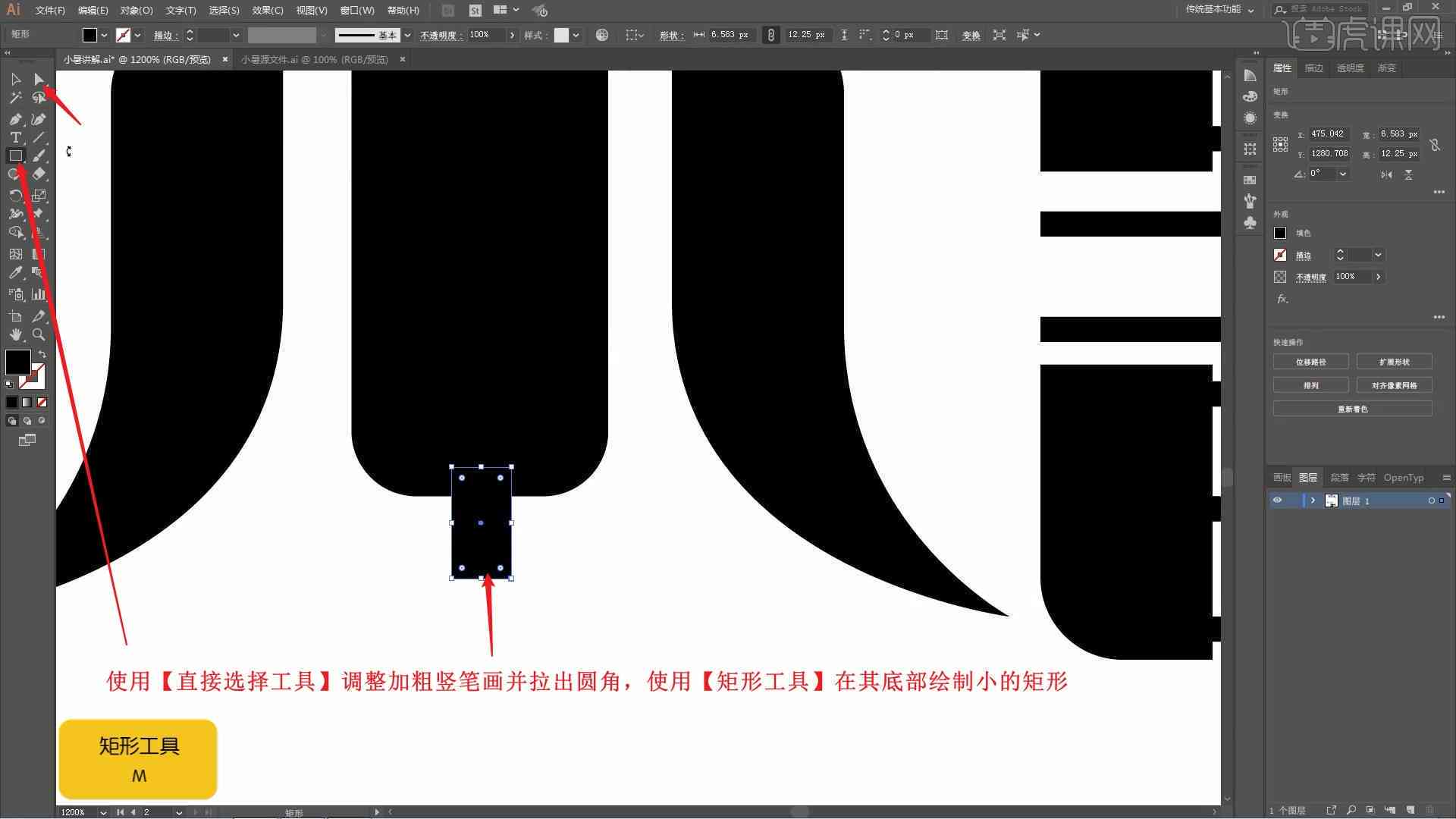Click the black fill color swatch
The image size is (1456, 819).
tap(1281, 232)
